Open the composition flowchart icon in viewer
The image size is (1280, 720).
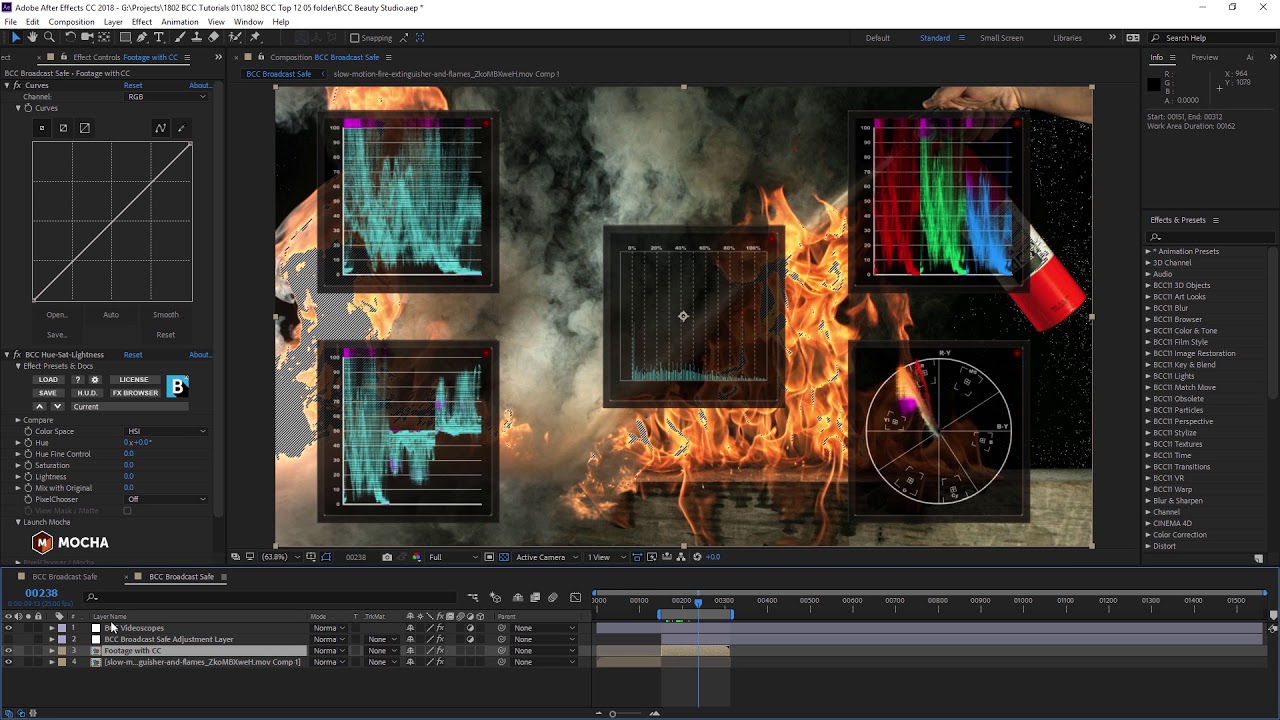[681, 557]
